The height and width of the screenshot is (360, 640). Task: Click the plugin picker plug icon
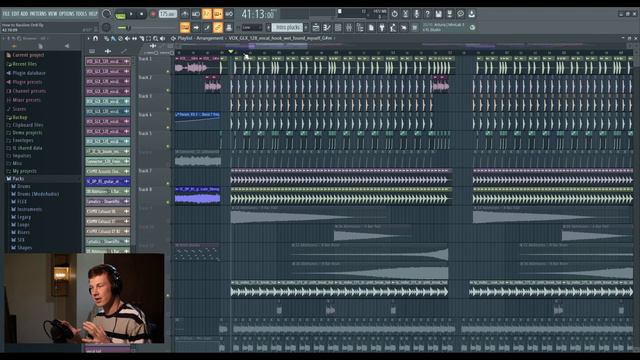382,27
